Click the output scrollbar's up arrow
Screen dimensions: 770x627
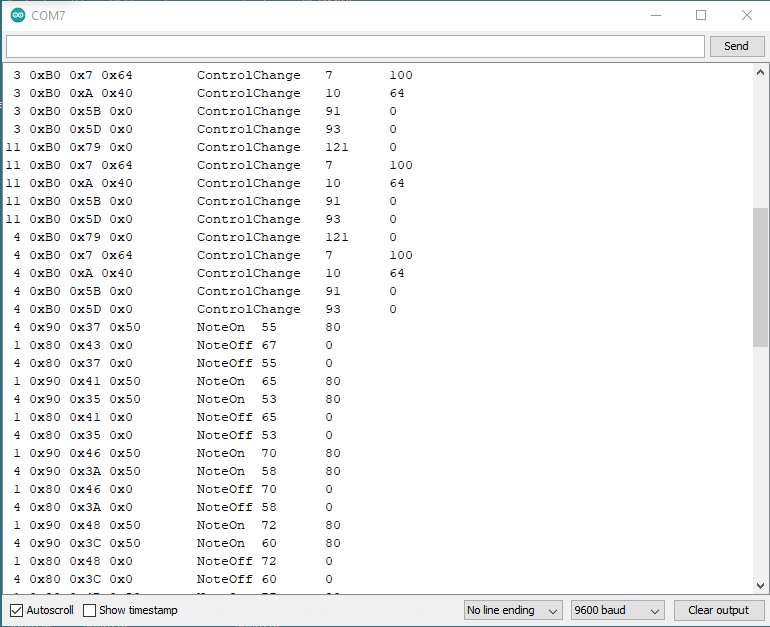pos(760,73)
